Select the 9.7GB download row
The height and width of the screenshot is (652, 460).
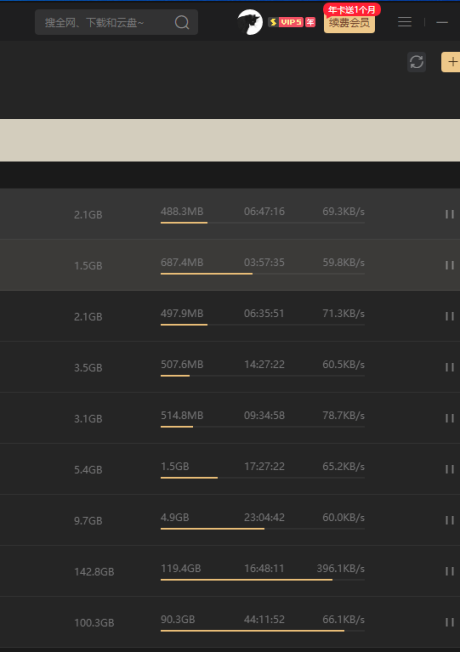230,520
